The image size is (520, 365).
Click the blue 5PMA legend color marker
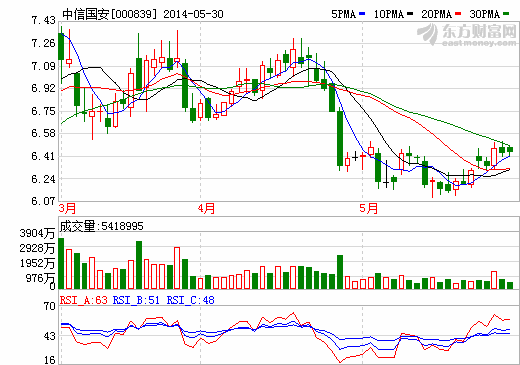click(x=362, y=14)
